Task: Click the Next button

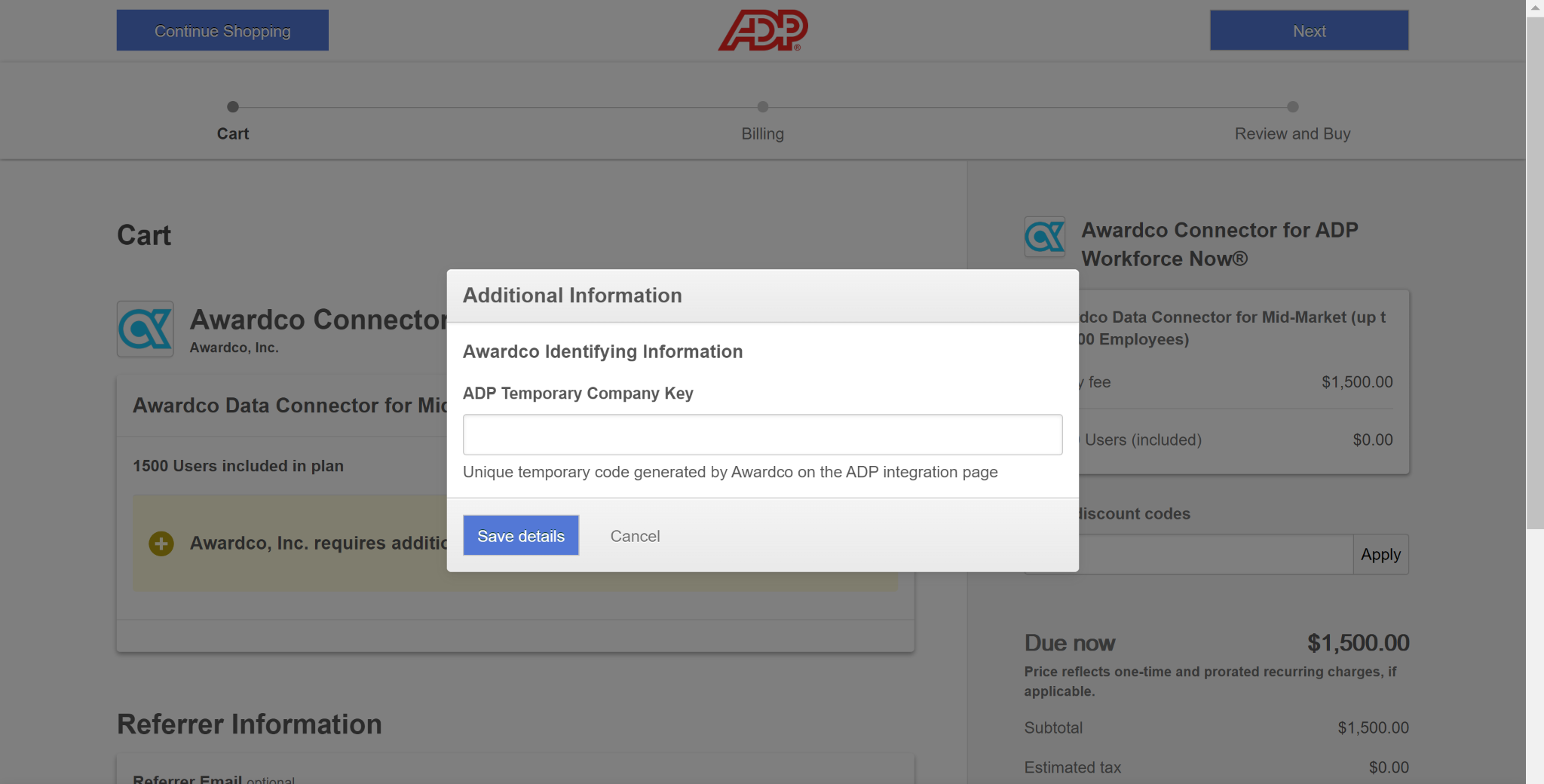Action: pyautogui.click(x=1309, y=30)
